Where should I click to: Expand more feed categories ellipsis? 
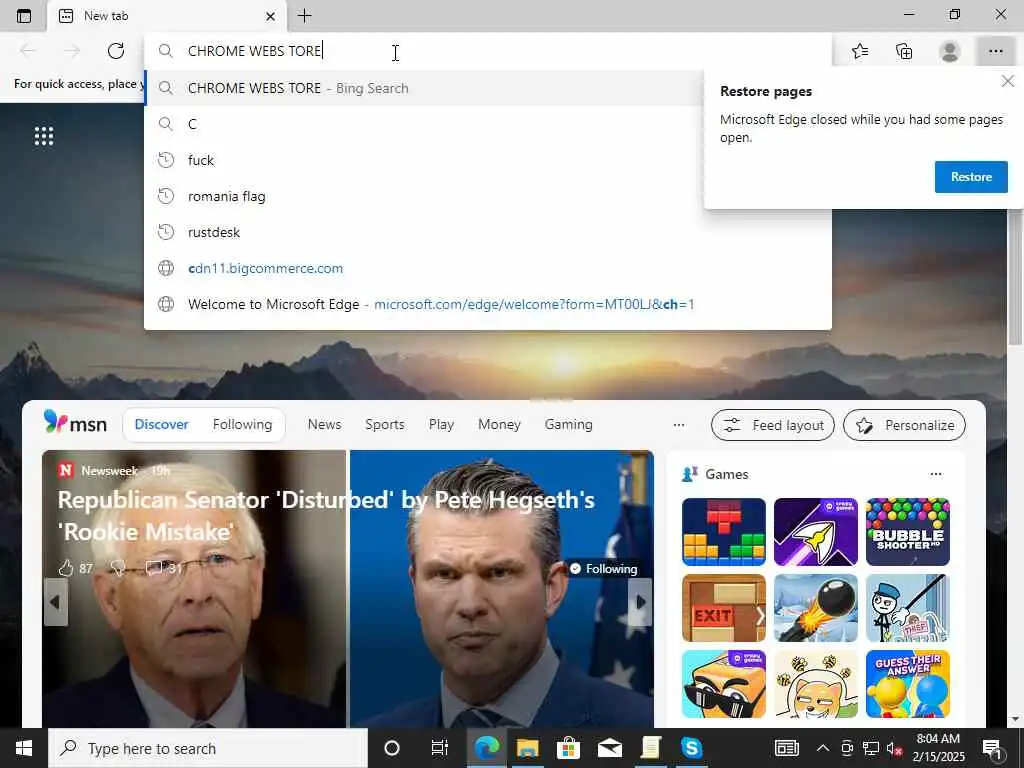tap(679, 425)
